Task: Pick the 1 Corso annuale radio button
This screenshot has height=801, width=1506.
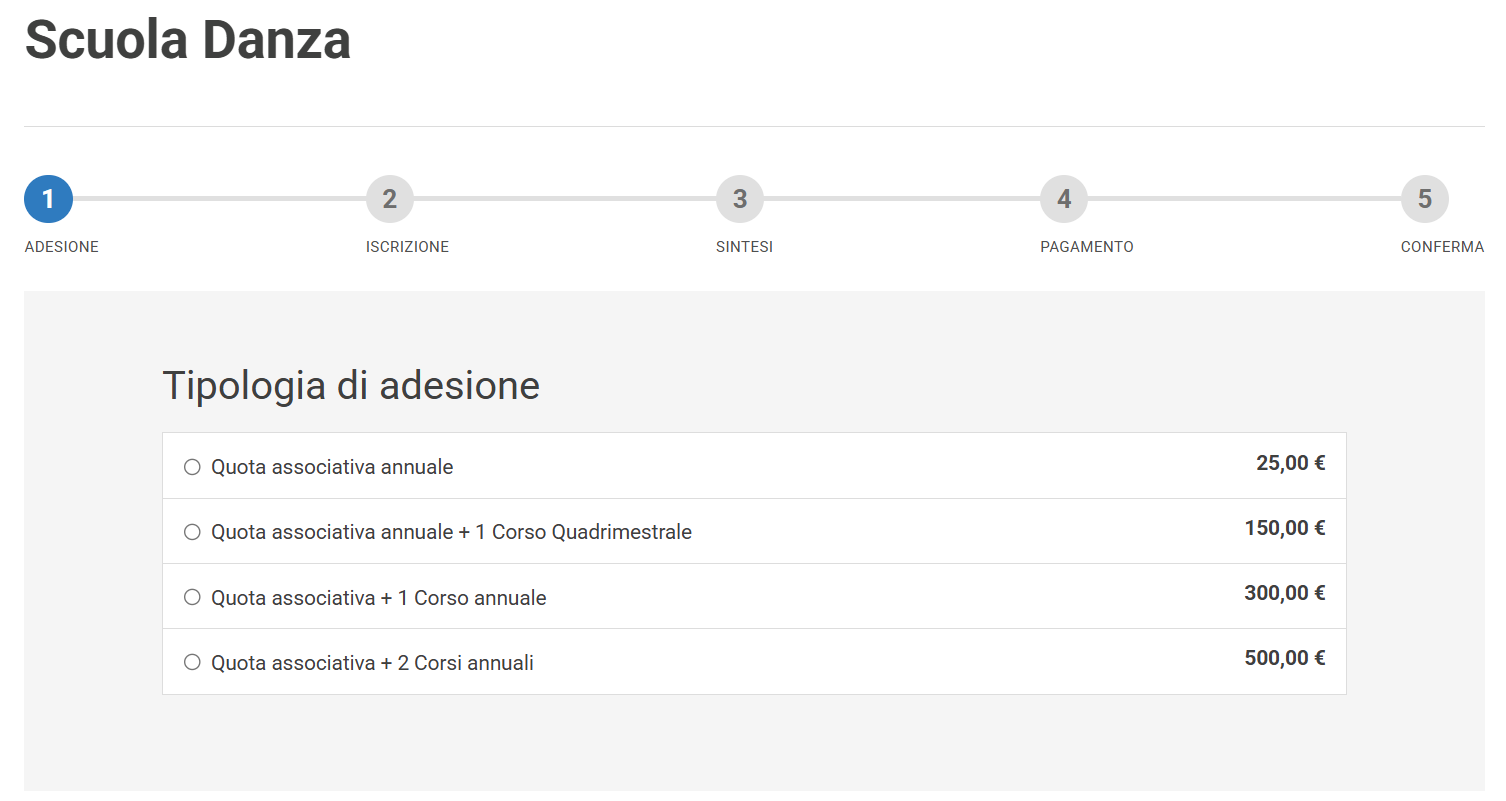Action: click(192, 597)
